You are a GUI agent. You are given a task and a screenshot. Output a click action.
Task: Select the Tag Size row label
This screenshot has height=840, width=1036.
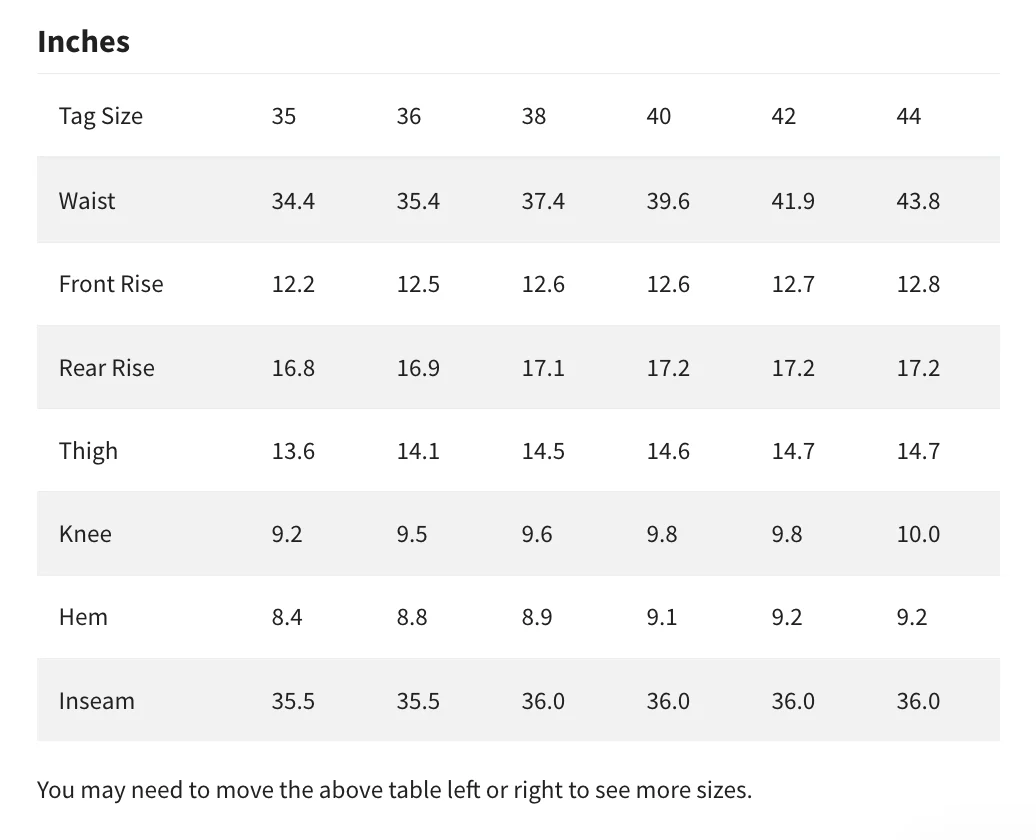[x=100, y=116]
